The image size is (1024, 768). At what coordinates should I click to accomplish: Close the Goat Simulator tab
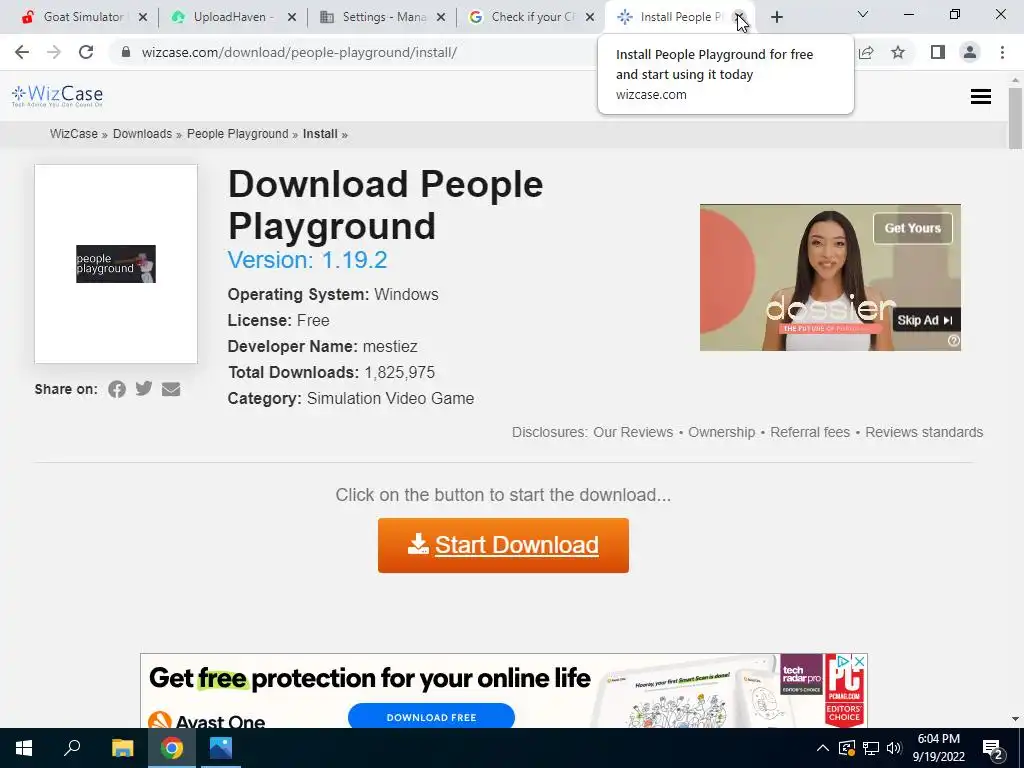(143, 18)
